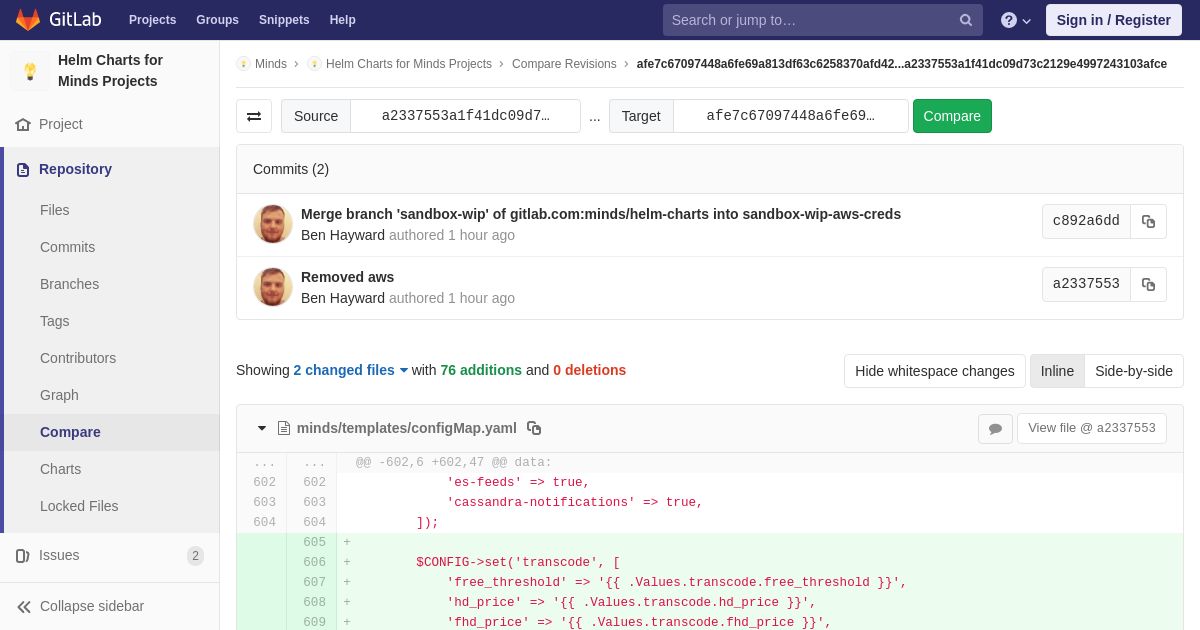The image size is (1200, 630).
Task: Click the project lightbulb avatar in sidebar
Action: pos(30,71)
